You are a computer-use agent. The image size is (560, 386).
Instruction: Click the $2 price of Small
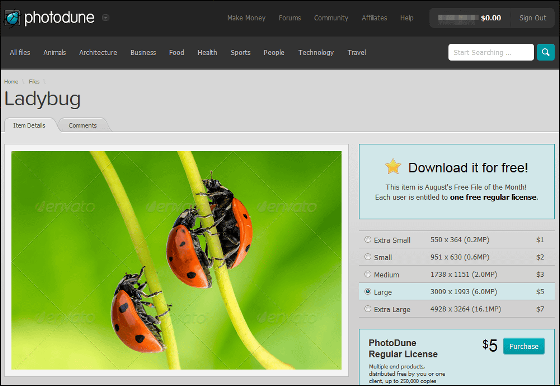(540, 257)
